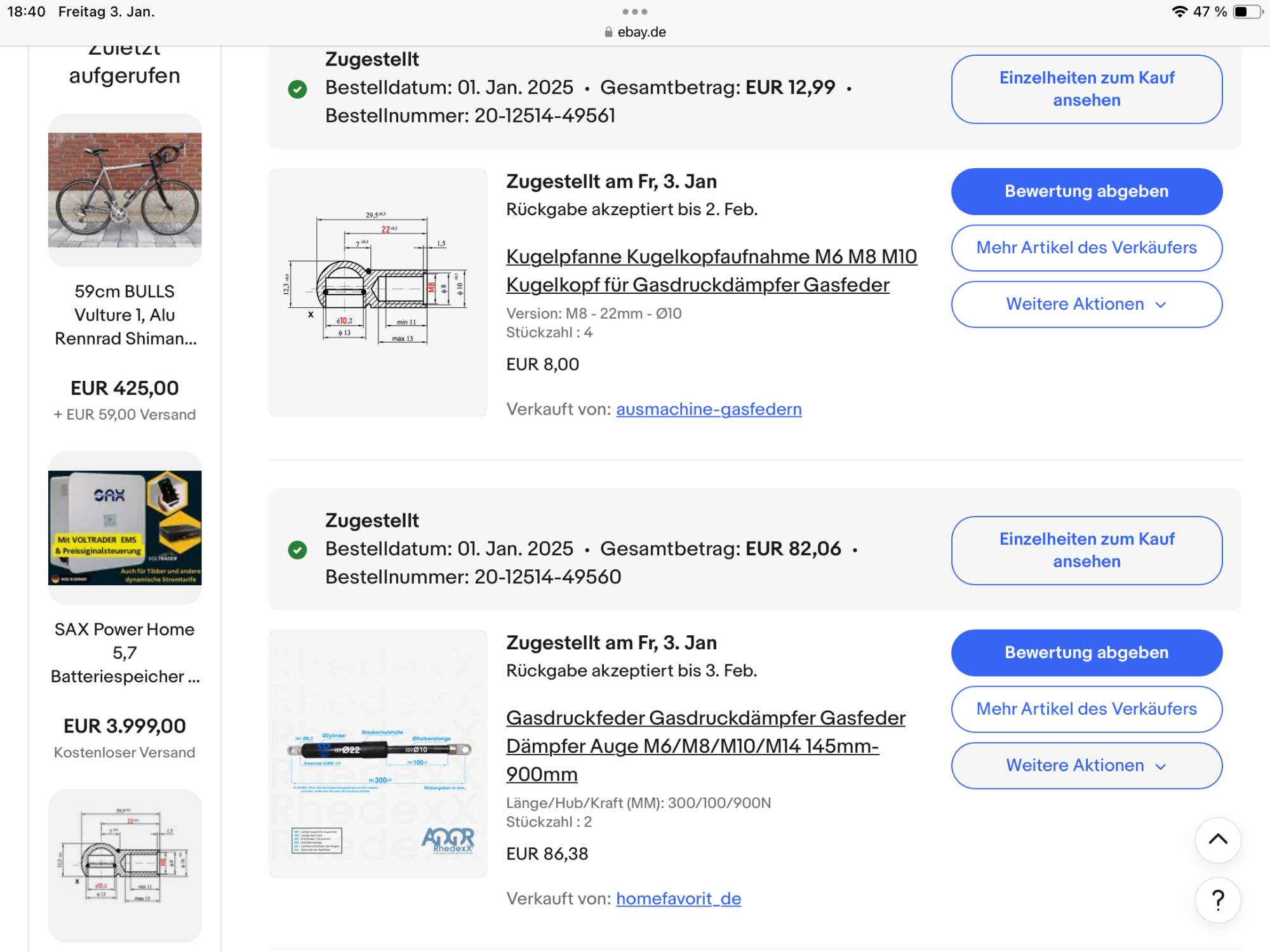Open the SAX Power Home battery thumbnail
The width and height of the screenshot is (1270, 952).
point(125,527)
